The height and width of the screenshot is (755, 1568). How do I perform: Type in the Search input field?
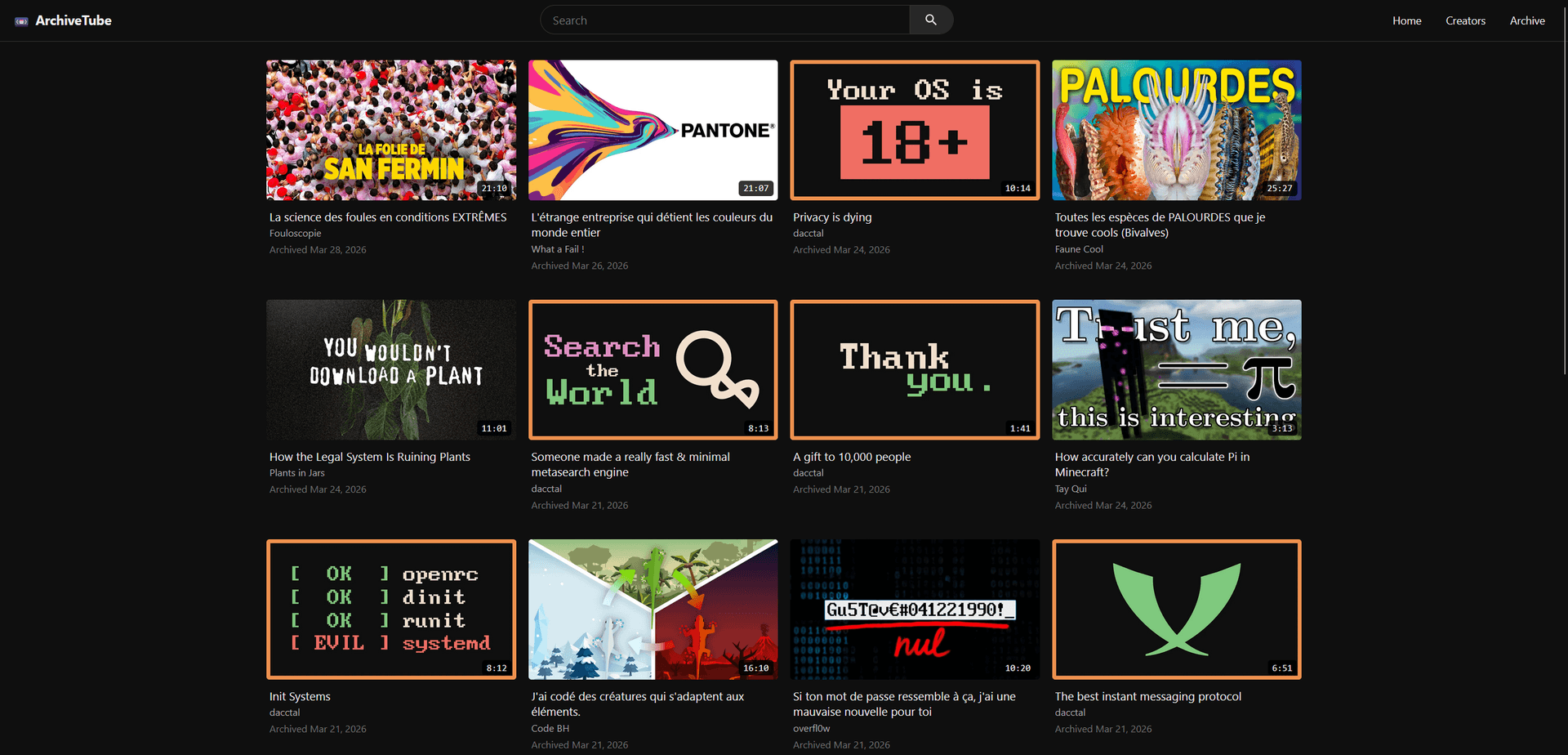[x=725, y=20]
